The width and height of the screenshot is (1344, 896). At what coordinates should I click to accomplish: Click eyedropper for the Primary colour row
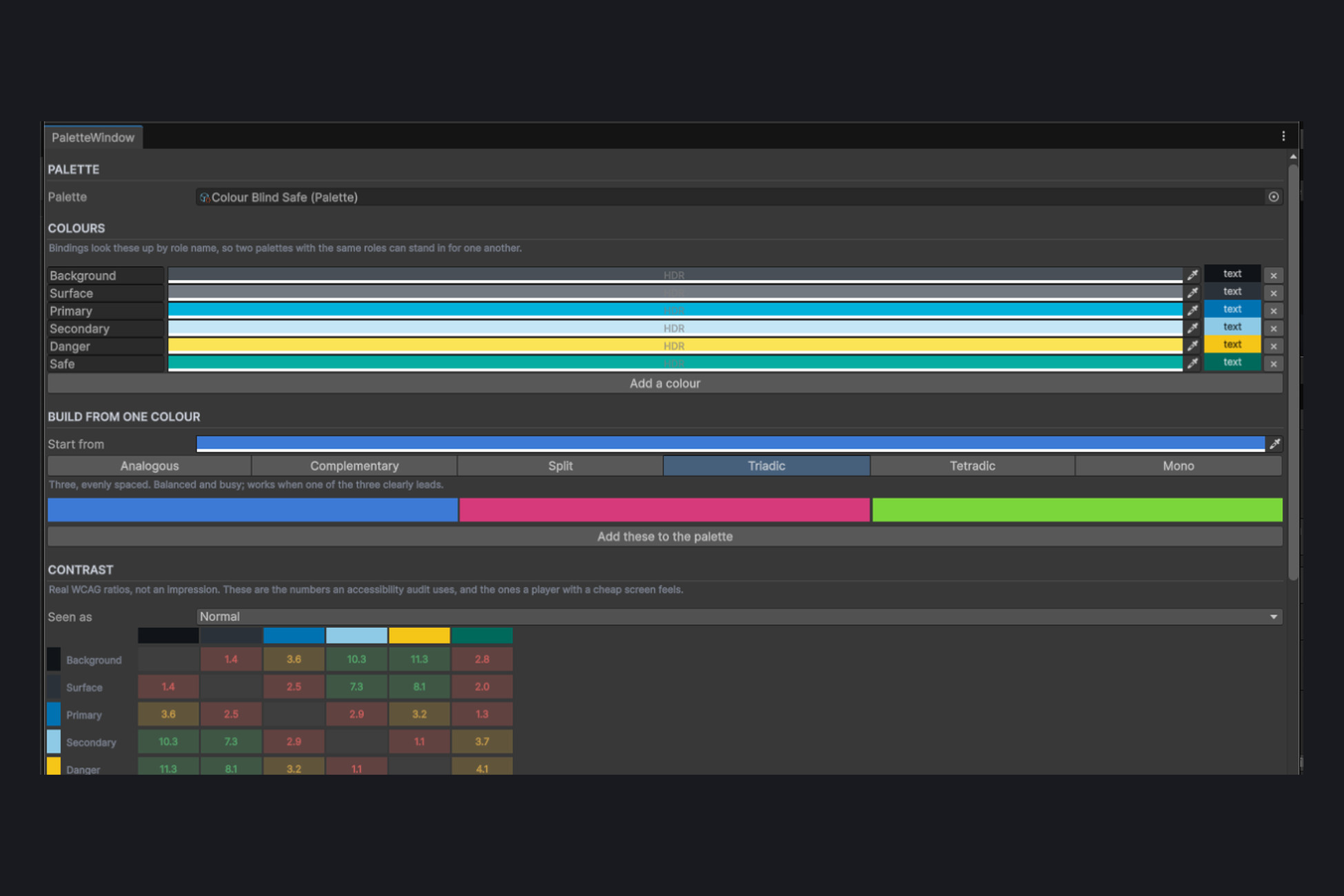pyautogui.click(x=1192, y=310)
